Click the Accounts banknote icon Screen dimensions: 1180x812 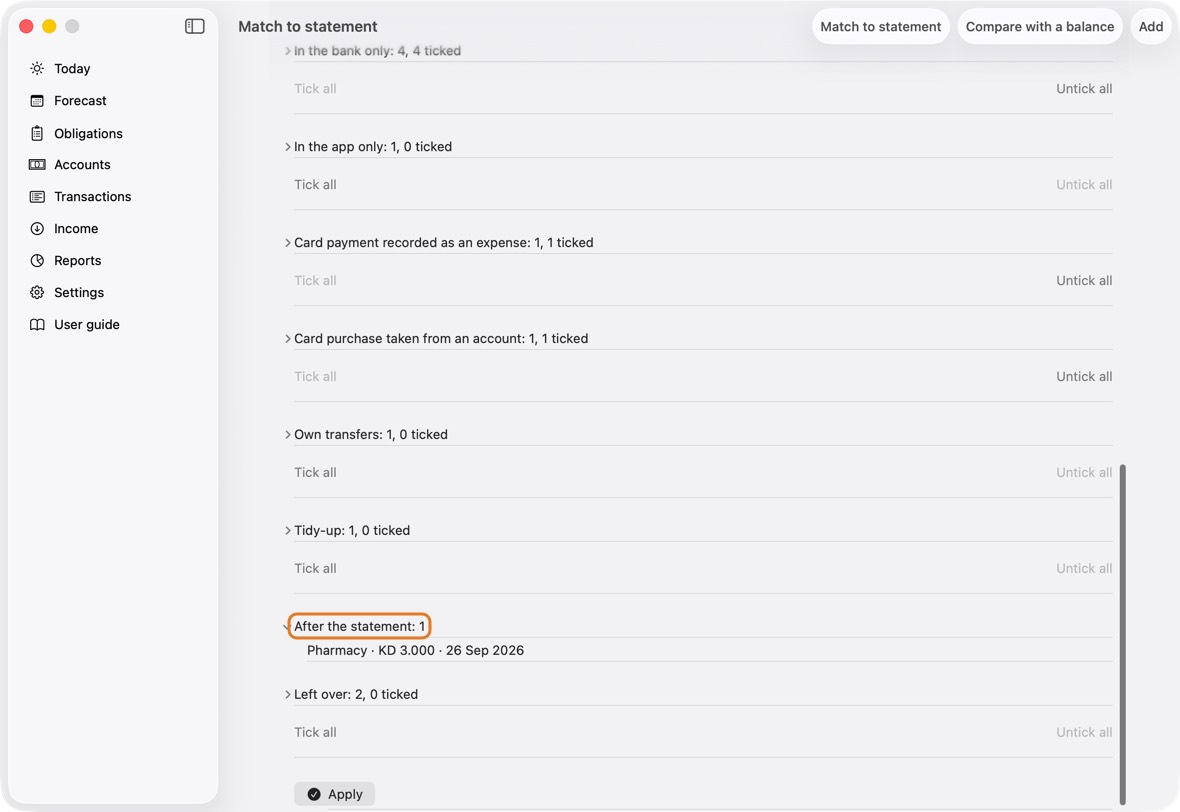37,165
